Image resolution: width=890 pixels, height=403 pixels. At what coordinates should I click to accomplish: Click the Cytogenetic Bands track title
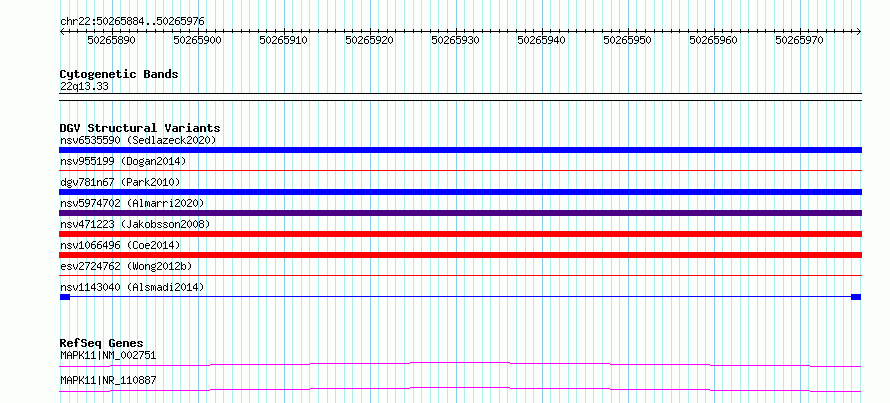(119, 74)
